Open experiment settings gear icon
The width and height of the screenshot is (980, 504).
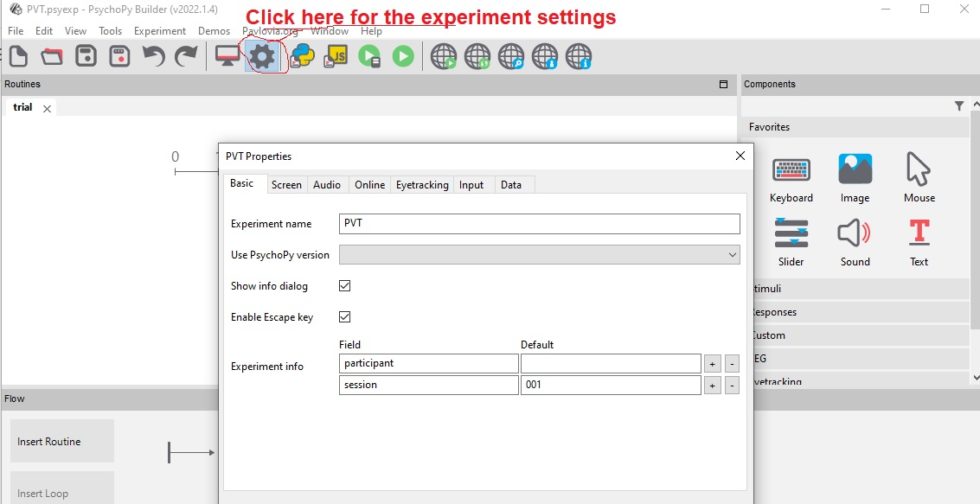[262, 57]
